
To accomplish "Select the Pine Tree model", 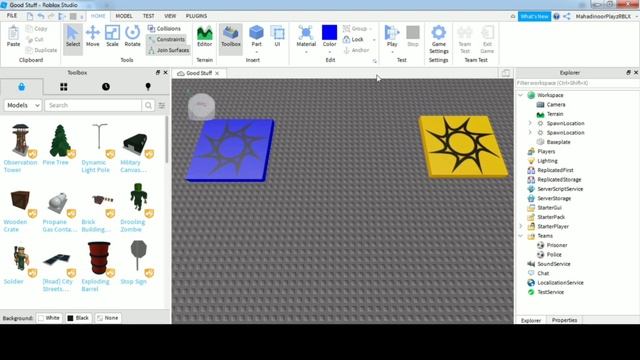I will pos(59,144).
